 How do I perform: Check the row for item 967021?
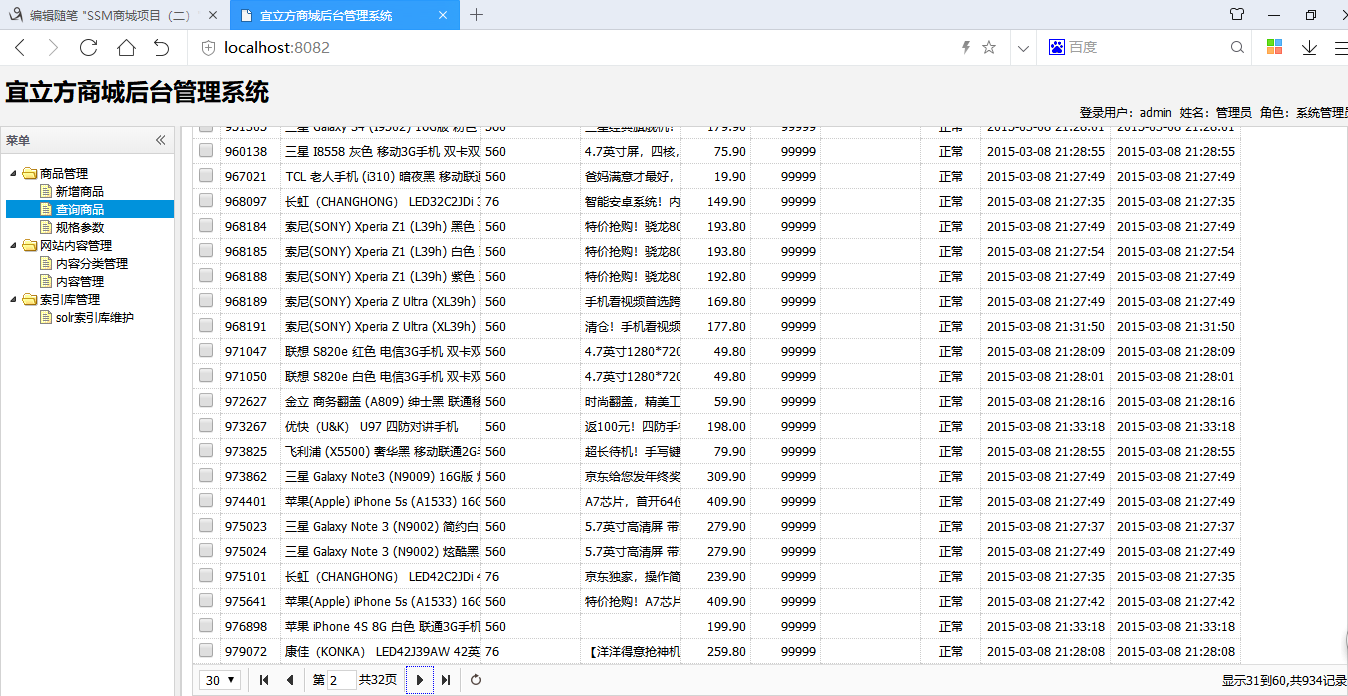(x=206, y=175)
